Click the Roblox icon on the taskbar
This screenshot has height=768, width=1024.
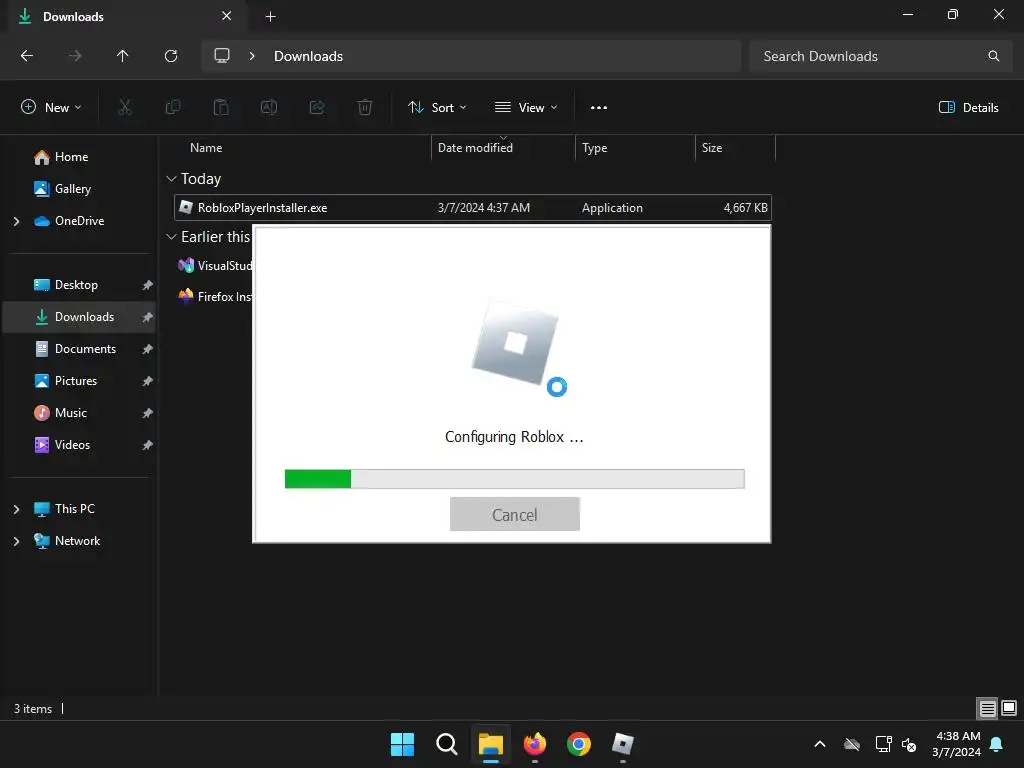[622, 744]
